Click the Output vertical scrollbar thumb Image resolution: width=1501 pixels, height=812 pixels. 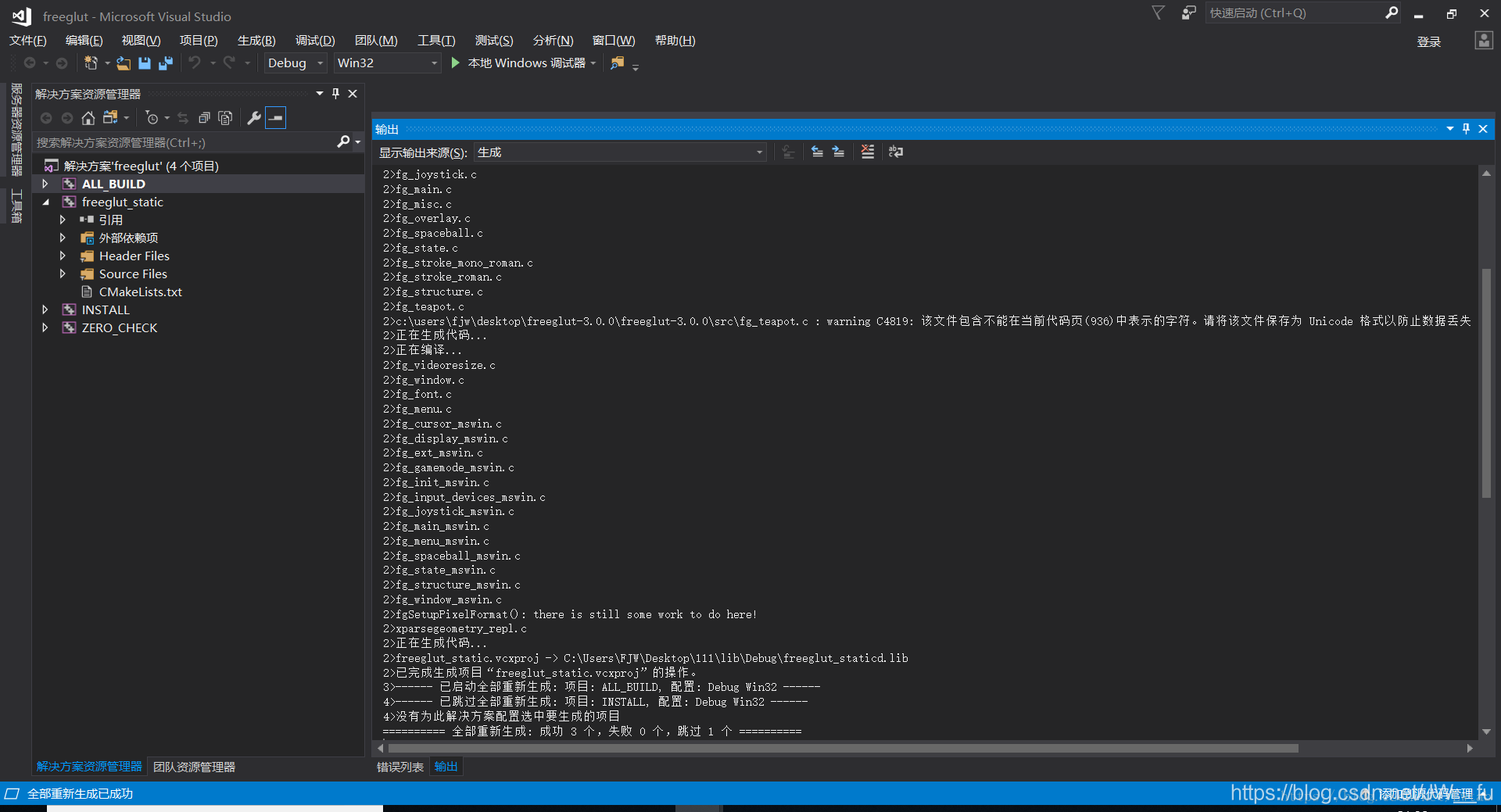click(x=1486, y=383)
